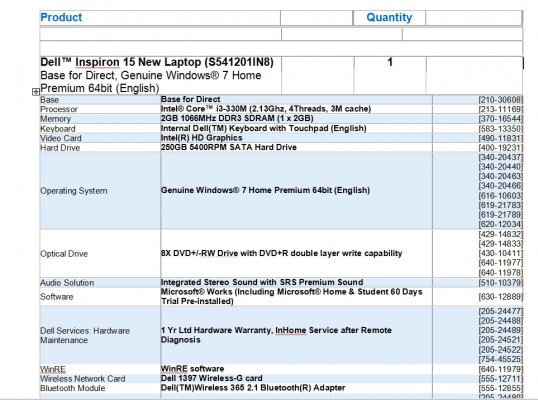Click the Wireless Network Card label
Image resolution: width=538 pixels, height=400 pixels.
[x=83, y=379]
